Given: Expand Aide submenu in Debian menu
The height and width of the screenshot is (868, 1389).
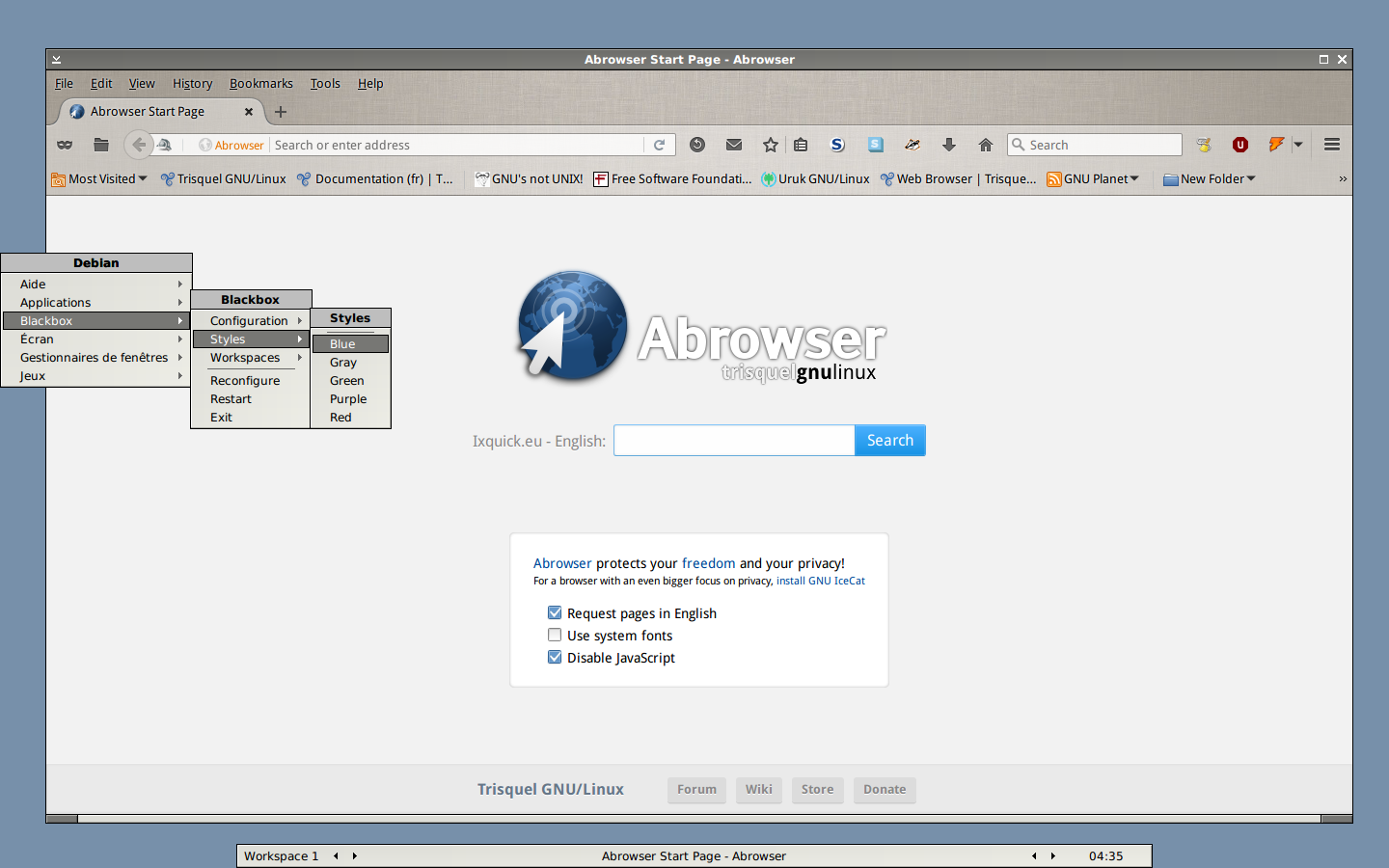Looking at the screenshot, I should click(96, 284).
